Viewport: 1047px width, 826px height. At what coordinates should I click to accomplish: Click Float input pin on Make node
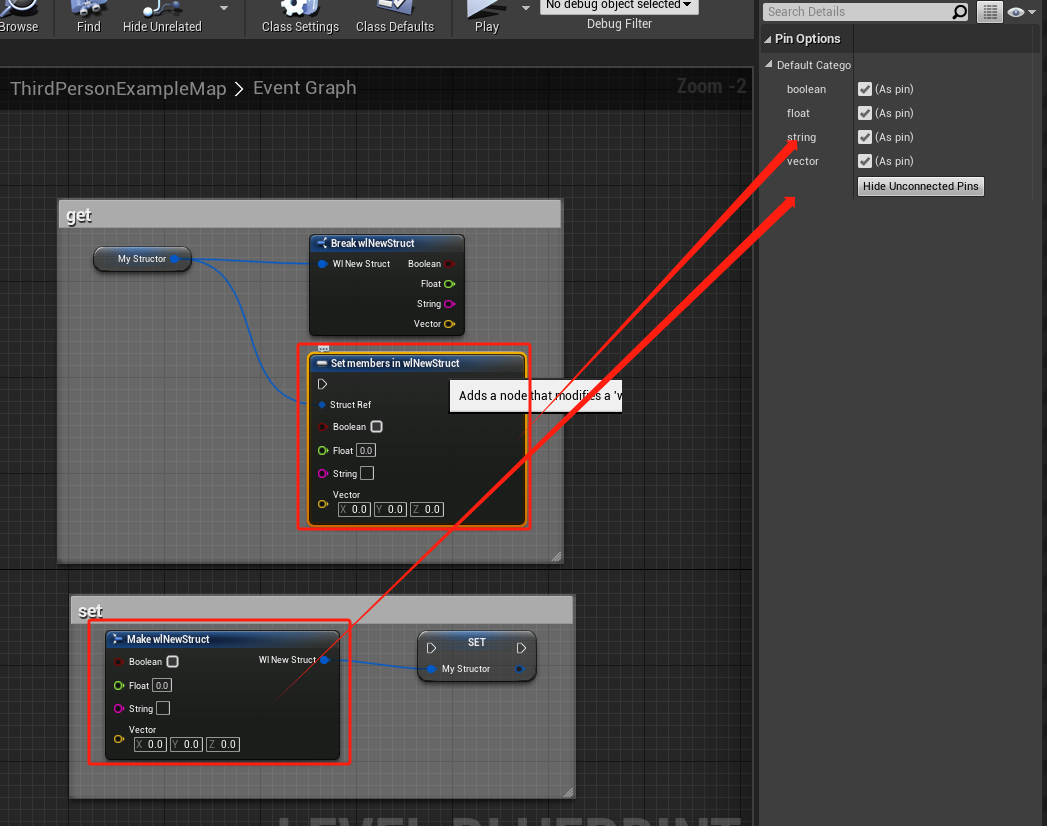(x=119, y=686)
